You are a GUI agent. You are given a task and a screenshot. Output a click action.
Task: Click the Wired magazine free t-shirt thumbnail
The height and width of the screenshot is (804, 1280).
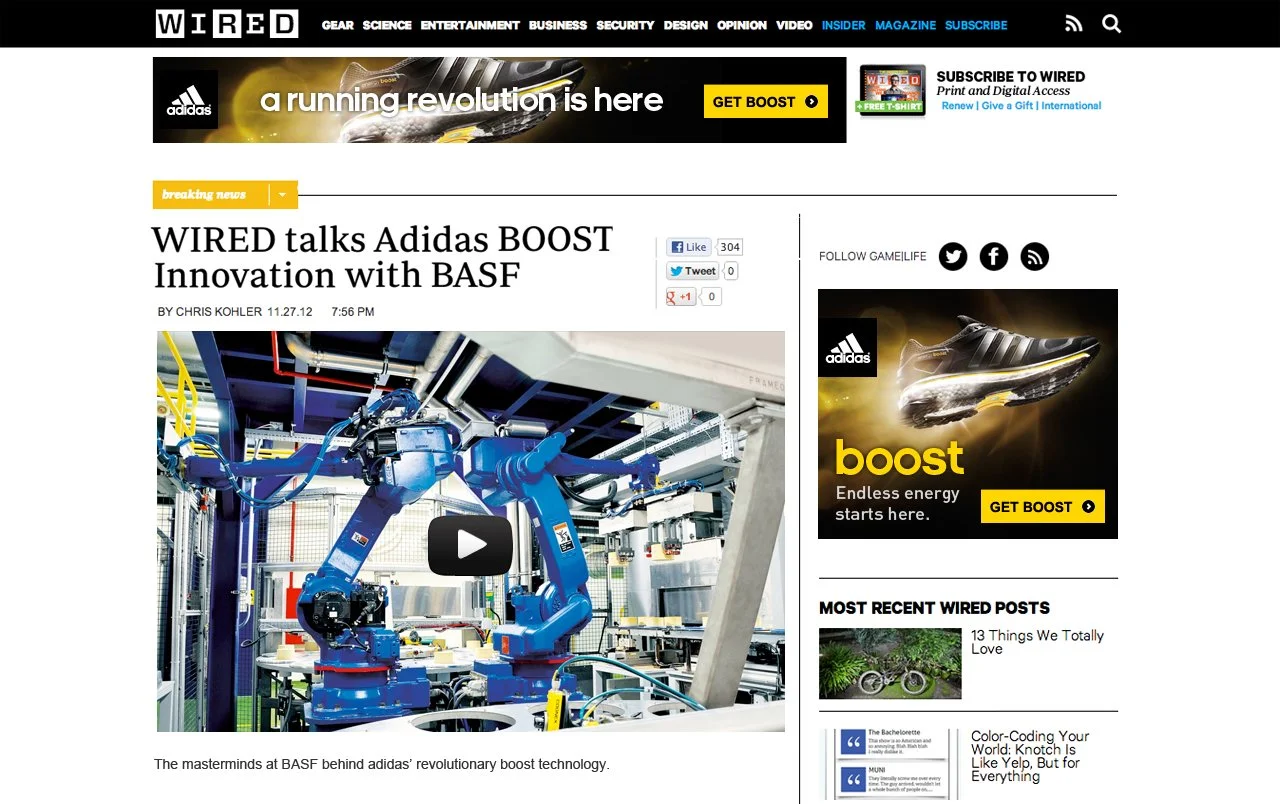[891, 90]
